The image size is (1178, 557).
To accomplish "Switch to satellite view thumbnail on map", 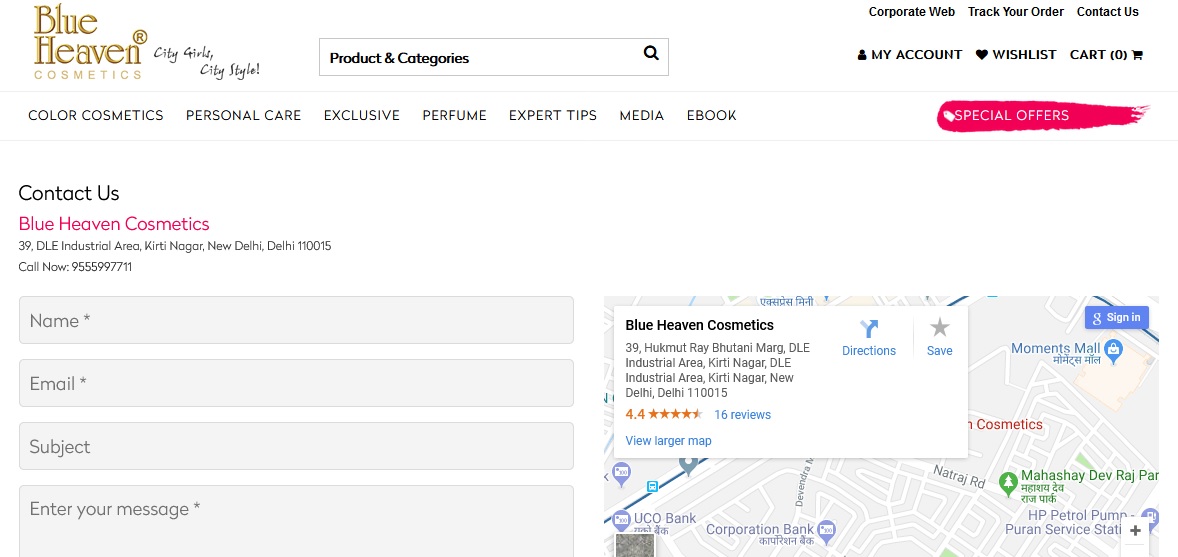I will [x=634, y=545].
